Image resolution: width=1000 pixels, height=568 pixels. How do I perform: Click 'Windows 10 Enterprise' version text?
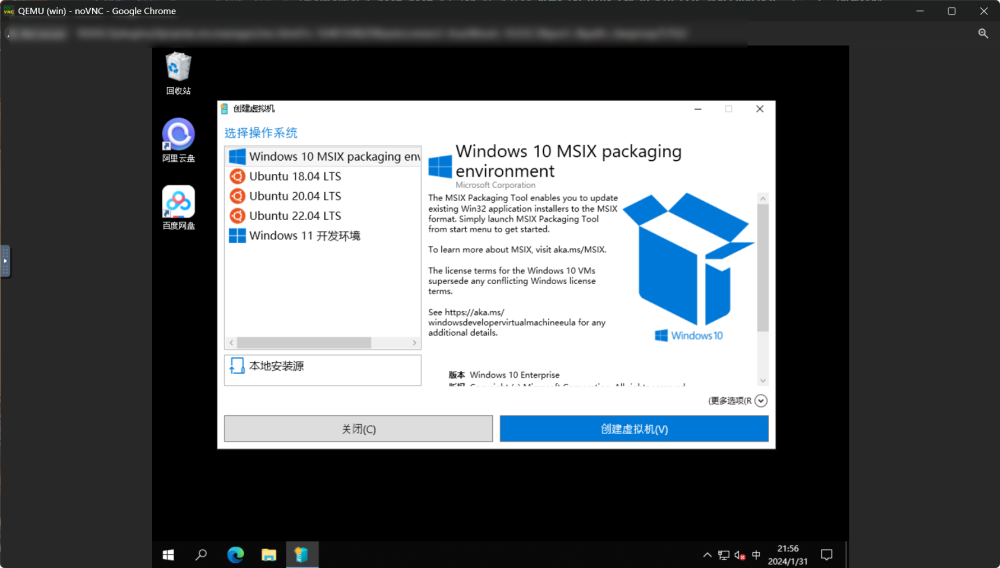[x=515, y=375]
